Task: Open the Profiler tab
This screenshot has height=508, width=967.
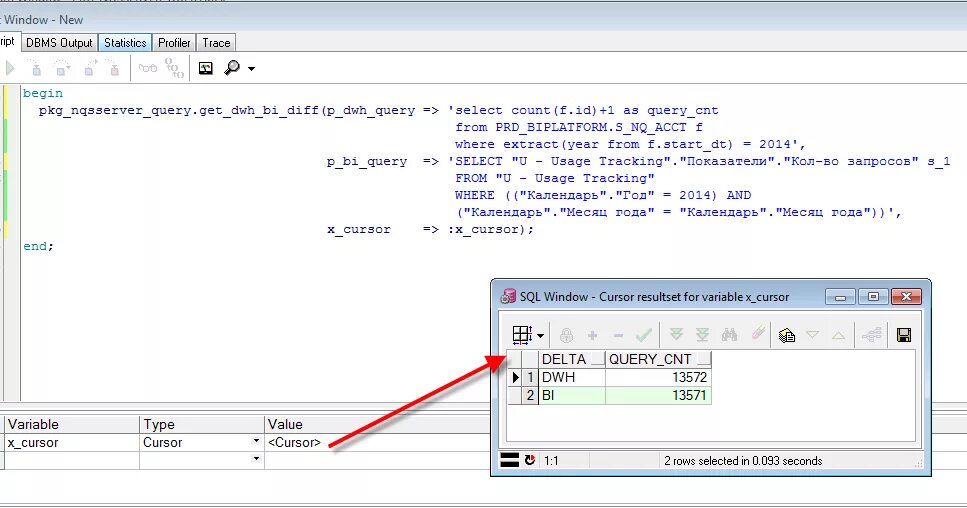Action: (x=174, y=43)
